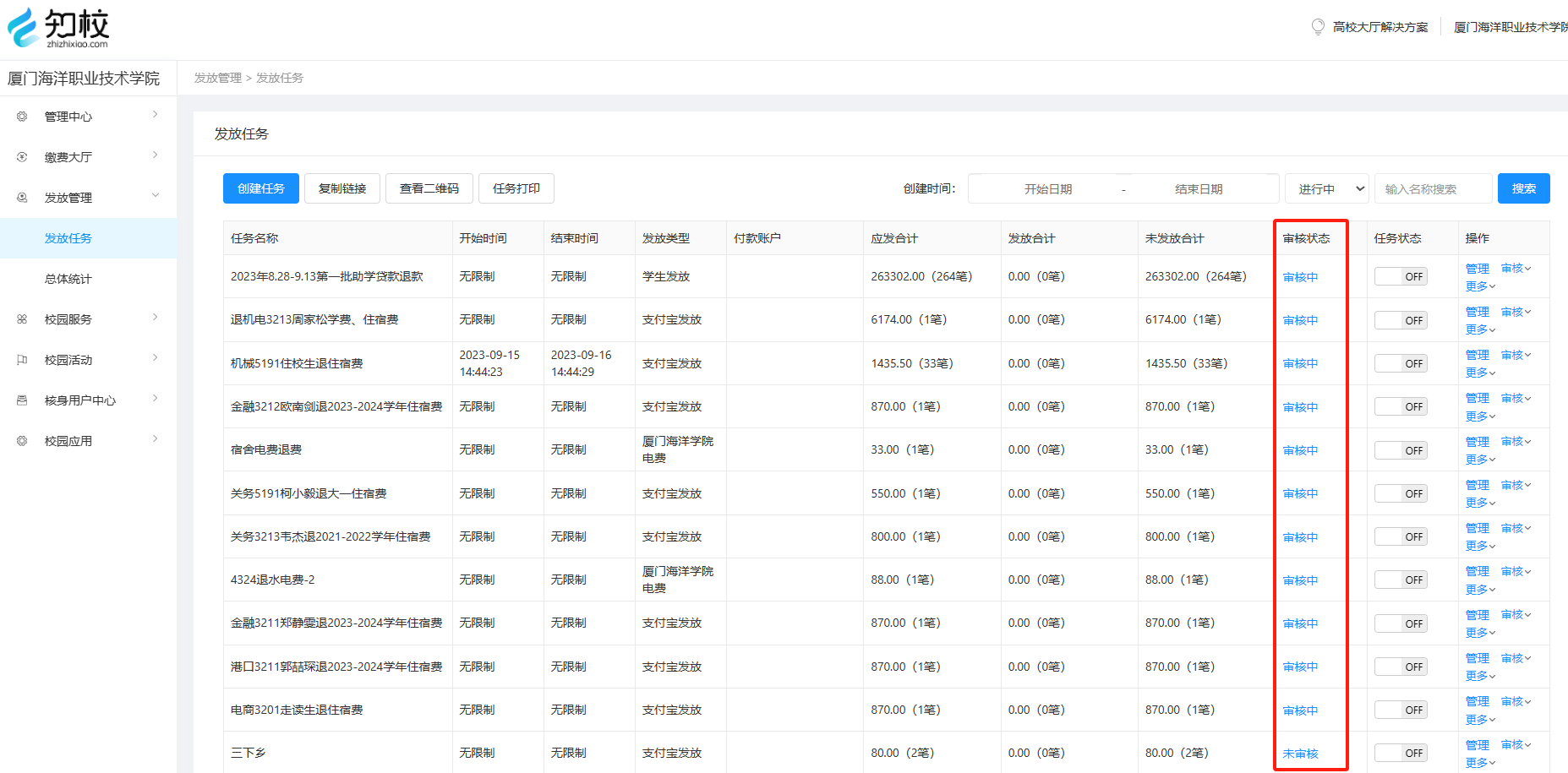Click the 校园活动 flag icon

point(22,360)
